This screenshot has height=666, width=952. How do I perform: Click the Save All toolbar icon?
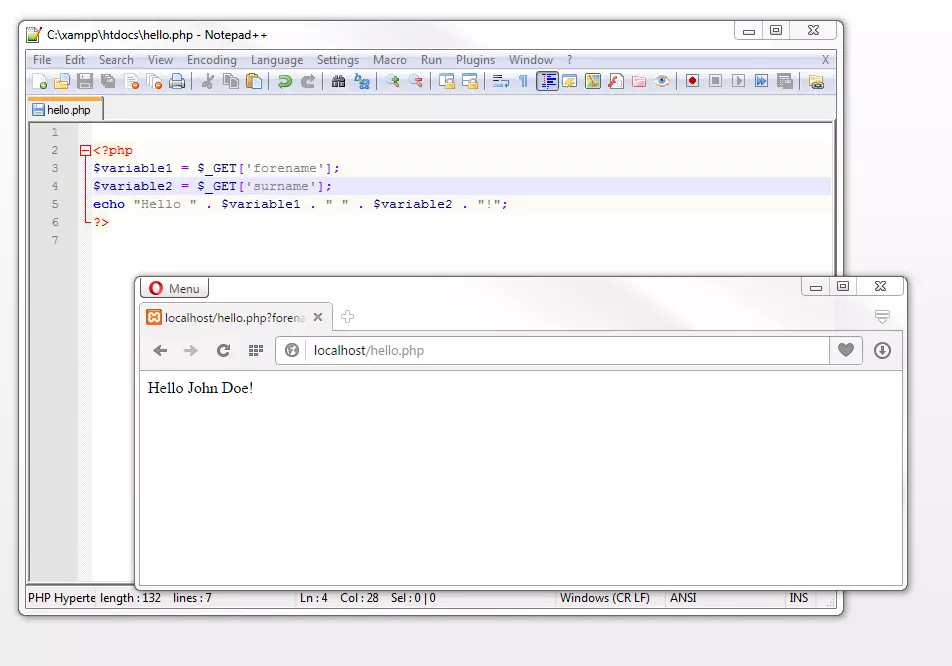[x=106, y=81]
